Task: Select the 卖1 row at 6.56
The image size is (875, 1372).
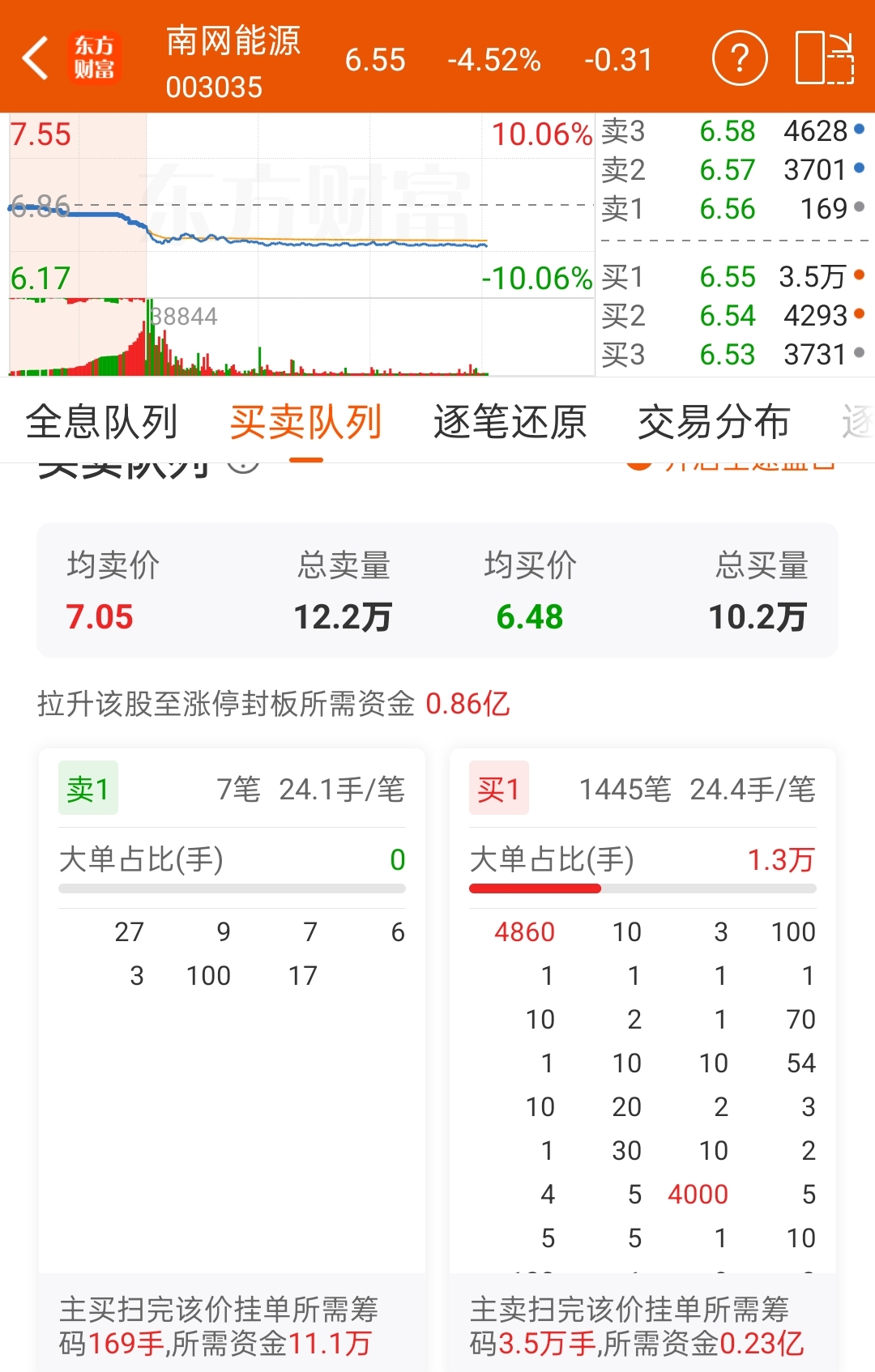Action: pyautogui.click(x=735, y=209)
